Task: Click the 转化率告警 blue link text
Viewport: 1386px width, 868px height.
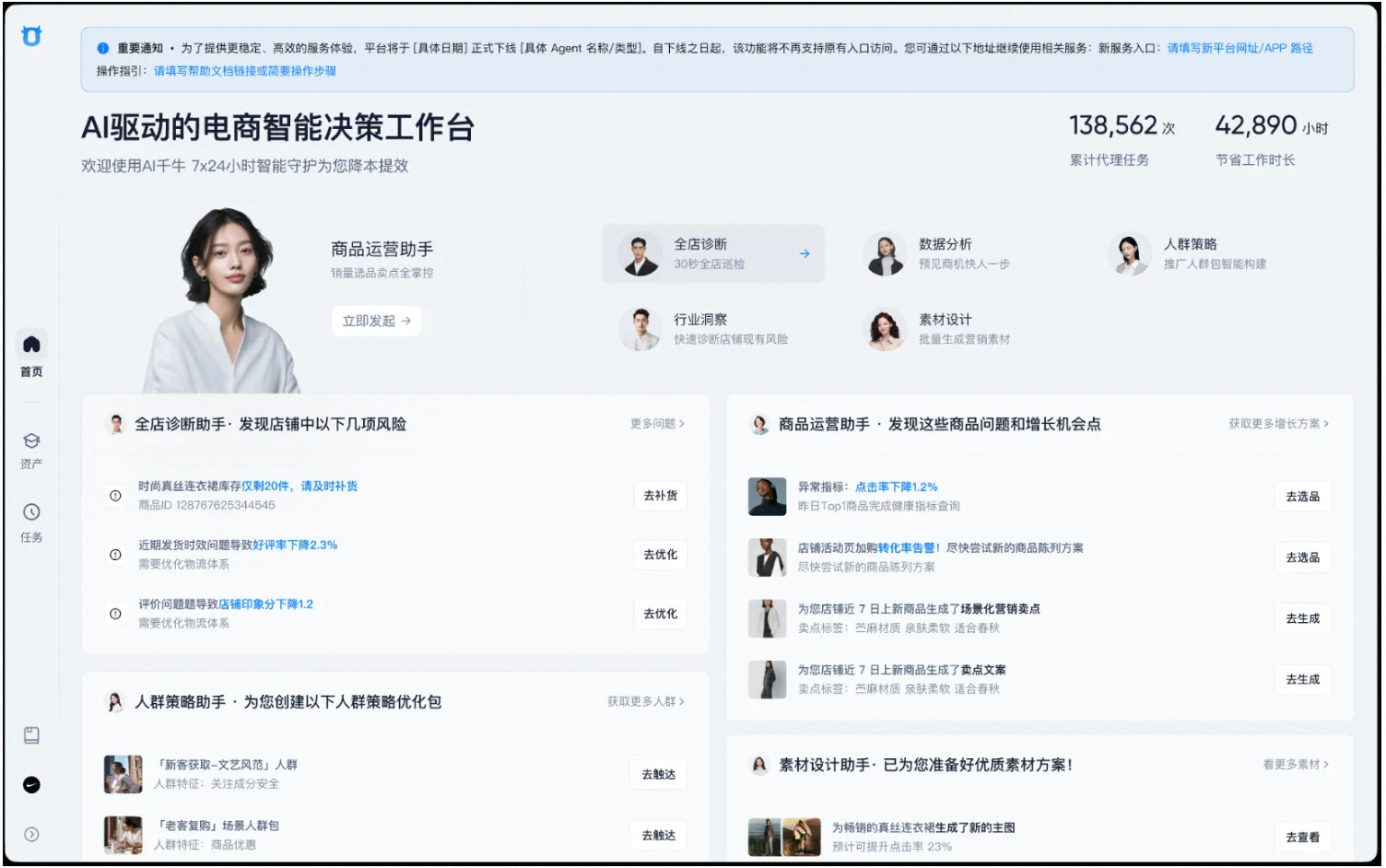Action: click(x=909, y=548)
